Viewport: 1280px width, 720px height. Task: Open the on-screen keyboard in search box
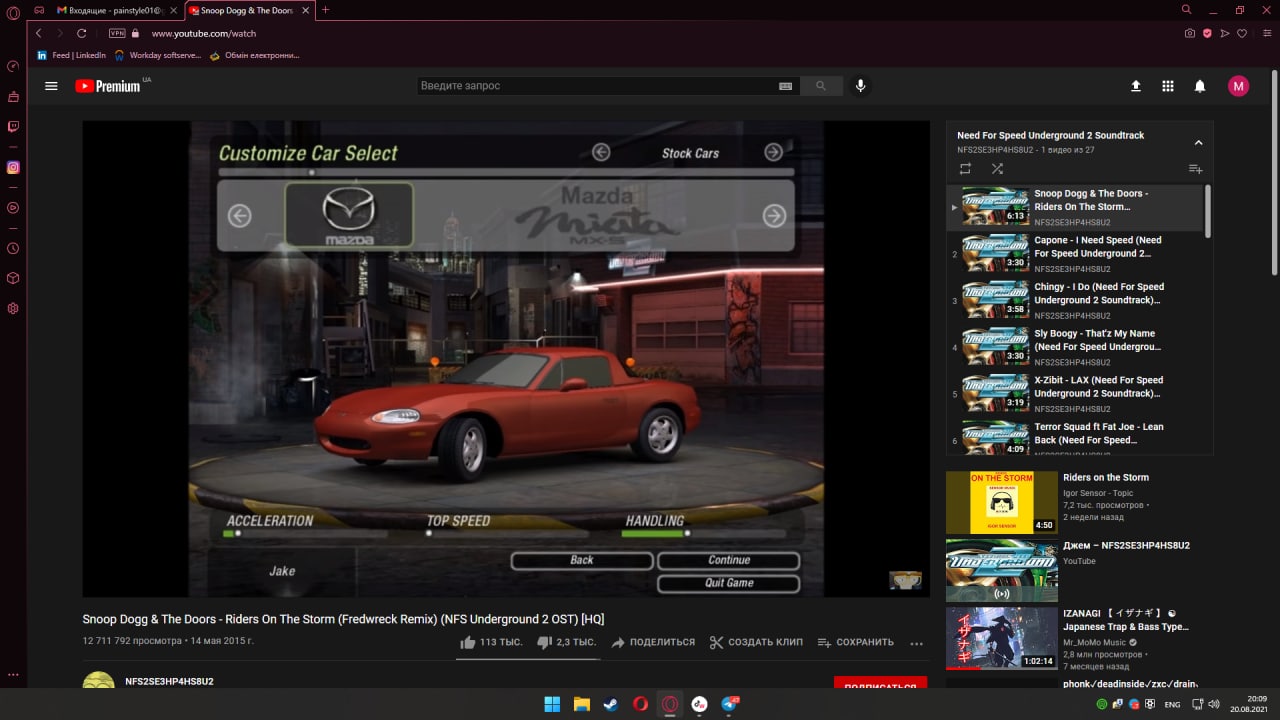(785, 86)
